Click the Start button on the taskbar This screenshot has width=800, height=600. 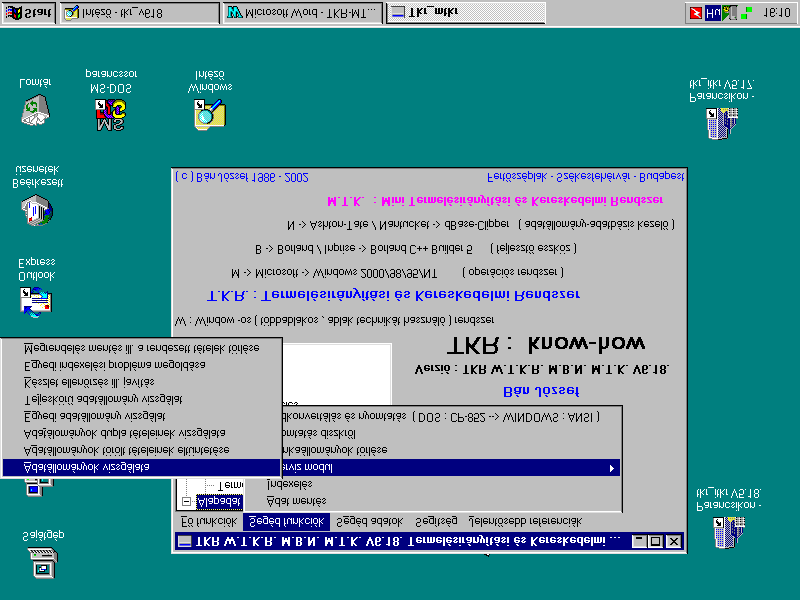[x=29, y=13]
